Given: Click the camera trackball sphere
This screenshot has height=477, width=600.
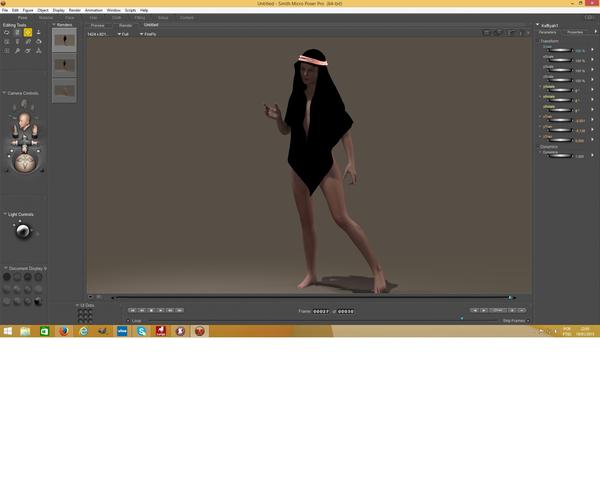Looking at the screenshot, I should [25, 162].
